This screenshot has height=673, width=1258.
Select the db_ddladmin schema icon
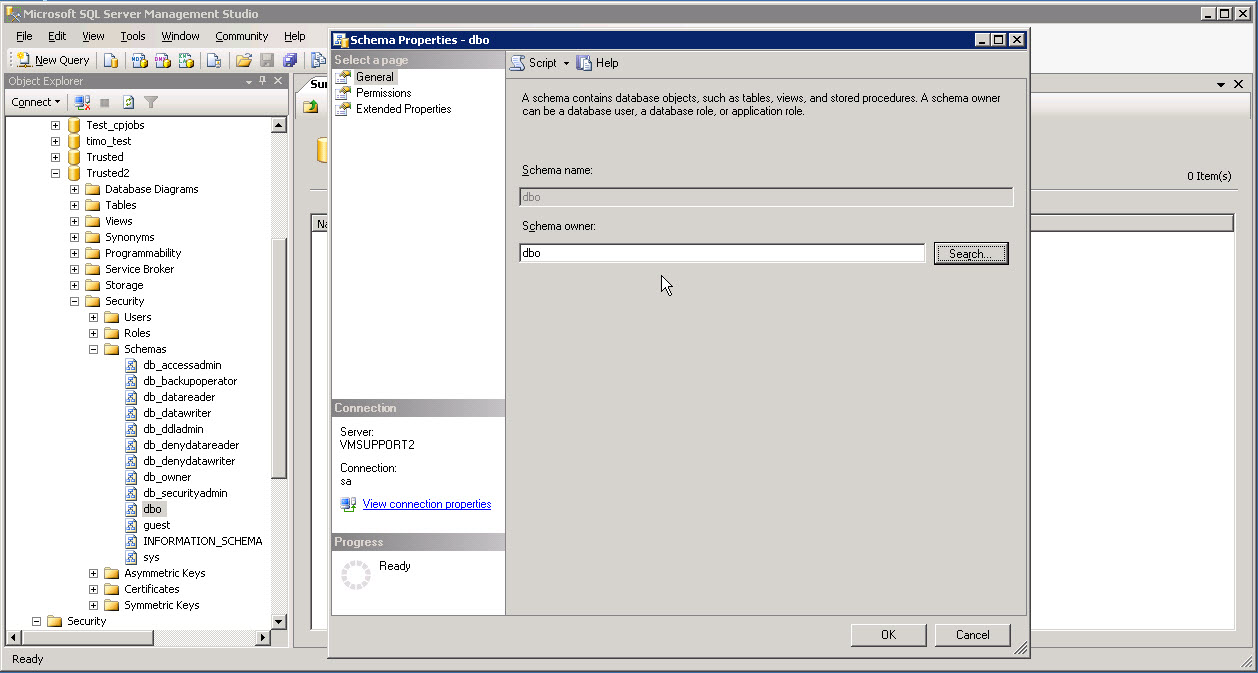point(131,429)
